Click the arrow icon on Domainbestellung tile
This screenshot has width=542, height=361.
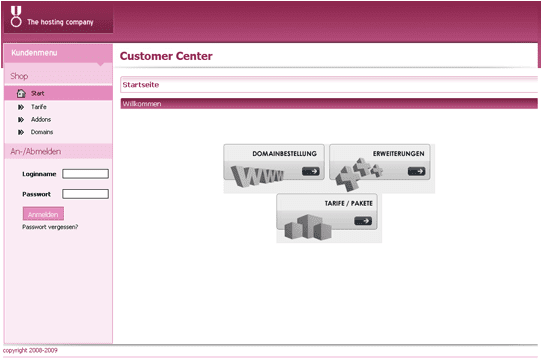click(x=310, y=171)
